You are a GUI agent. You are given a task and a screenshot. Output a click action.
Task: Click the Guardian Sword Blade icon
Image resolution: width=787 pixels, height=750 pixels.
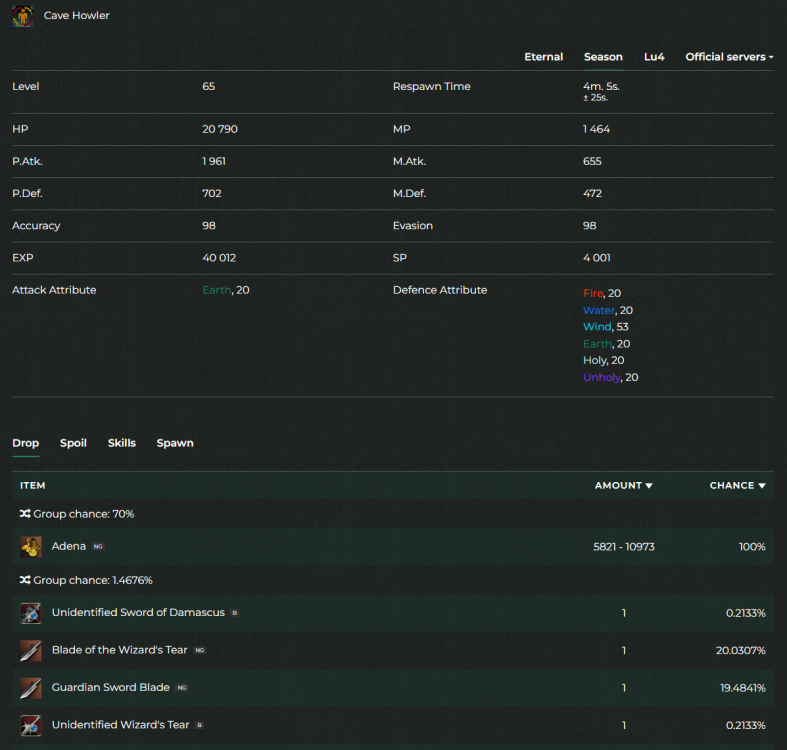[31, 688]
